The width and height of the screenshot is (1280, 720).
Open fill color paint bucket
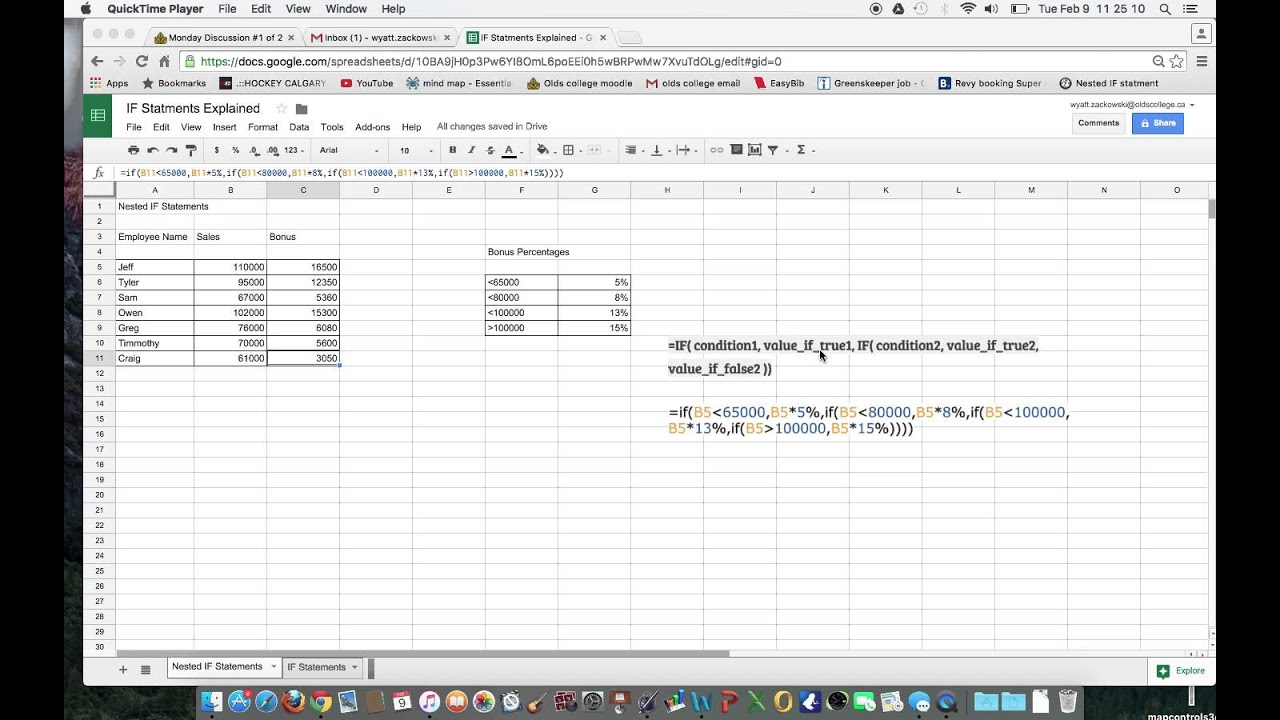543,150
